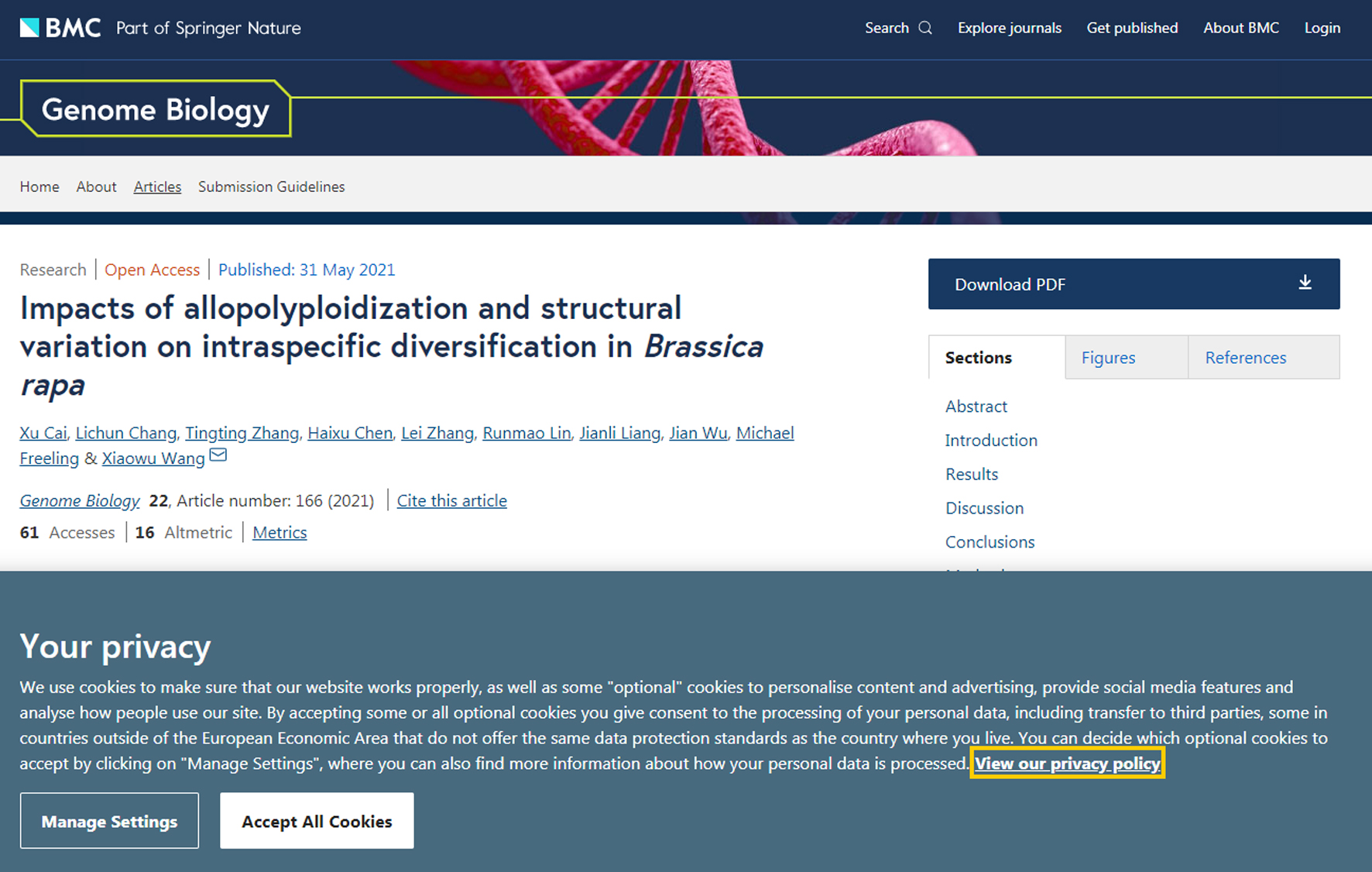This screenshot has height=872, width=1372.
Task: Open the Explore journals menu
Action: click(x=1009, y=28)
